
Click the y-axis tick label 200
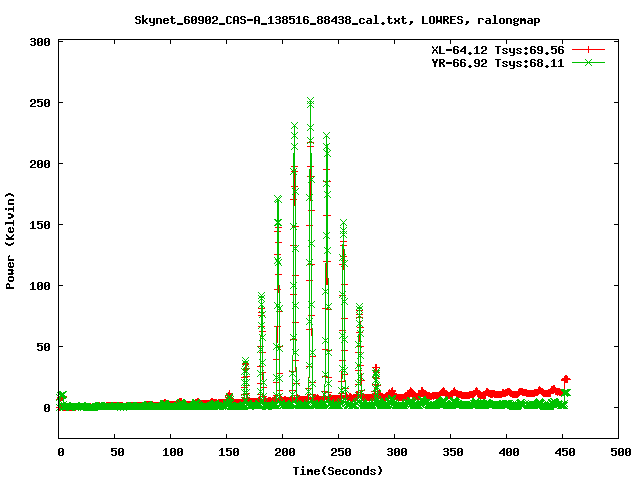(x=40, y=164)
